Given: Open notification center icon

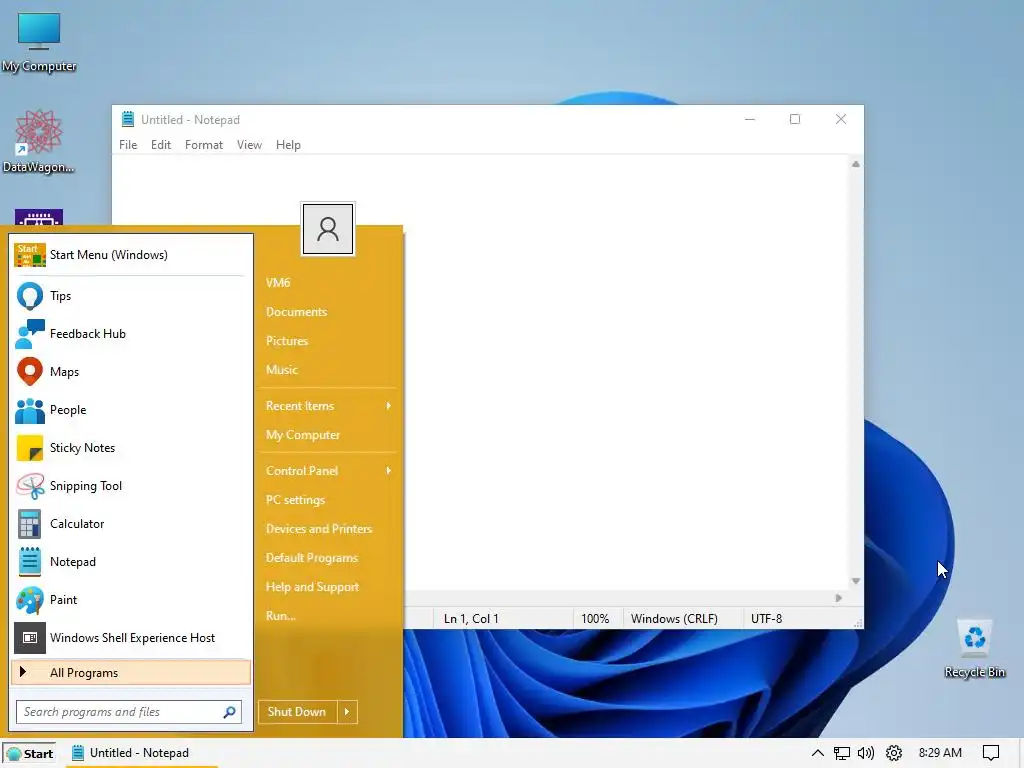Looking at the screenshot, I should (991, 753).
